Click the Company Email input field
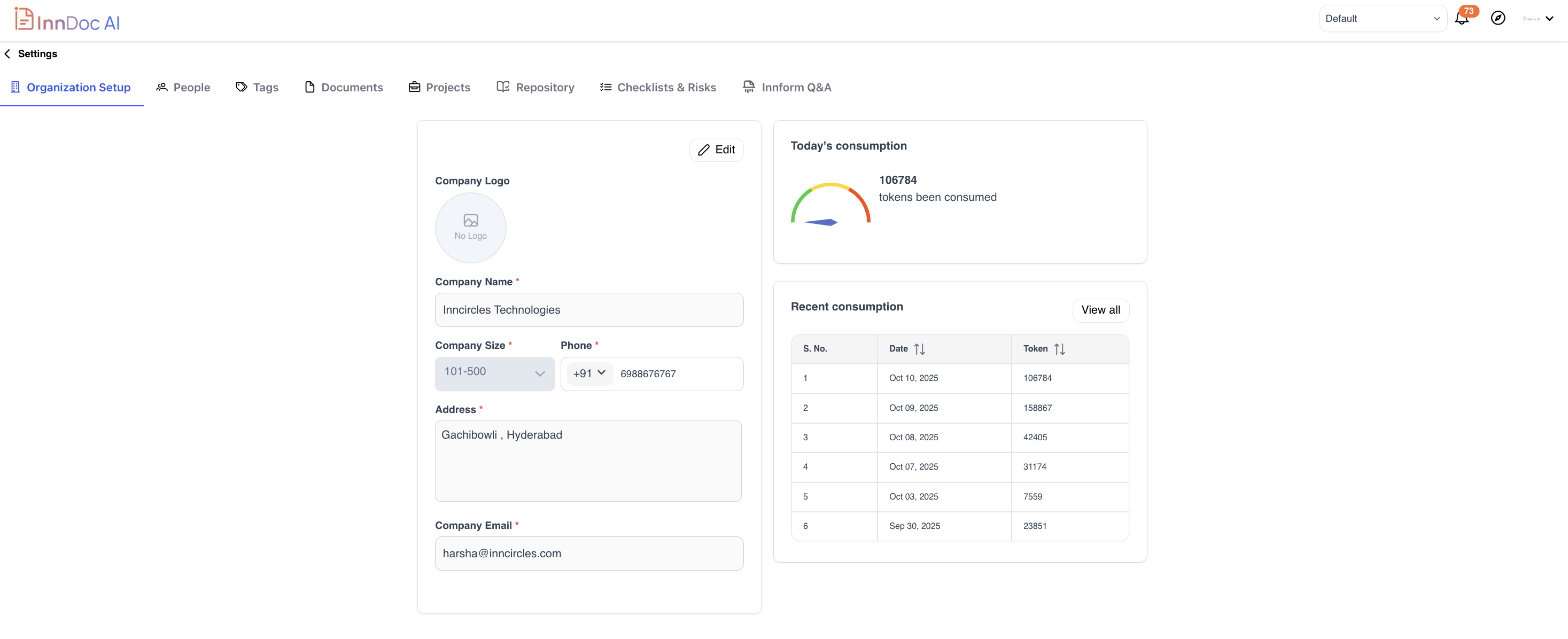 pos(588,553)
